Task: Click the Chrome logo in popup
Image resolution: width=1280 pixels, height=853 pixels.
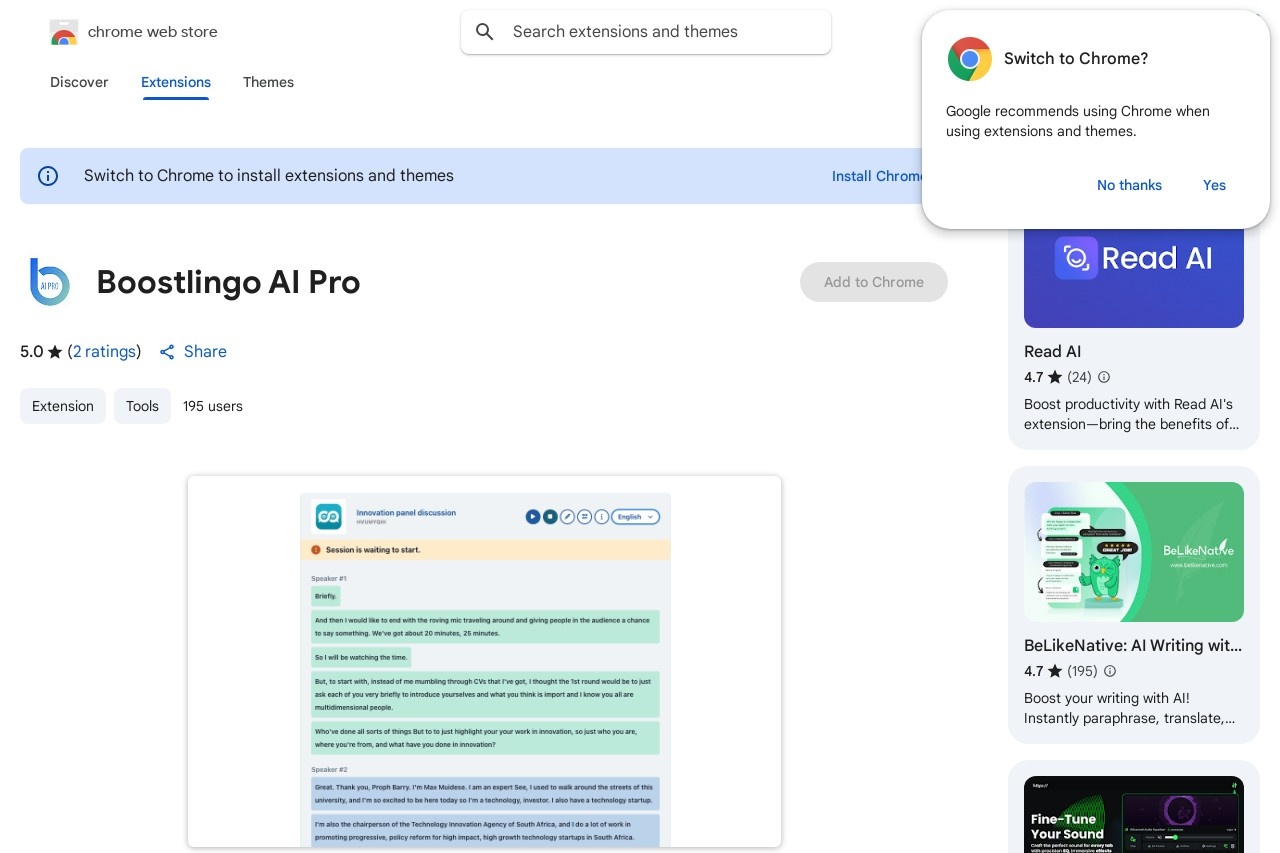Action: pyautogui.click(x=969, y=59)
